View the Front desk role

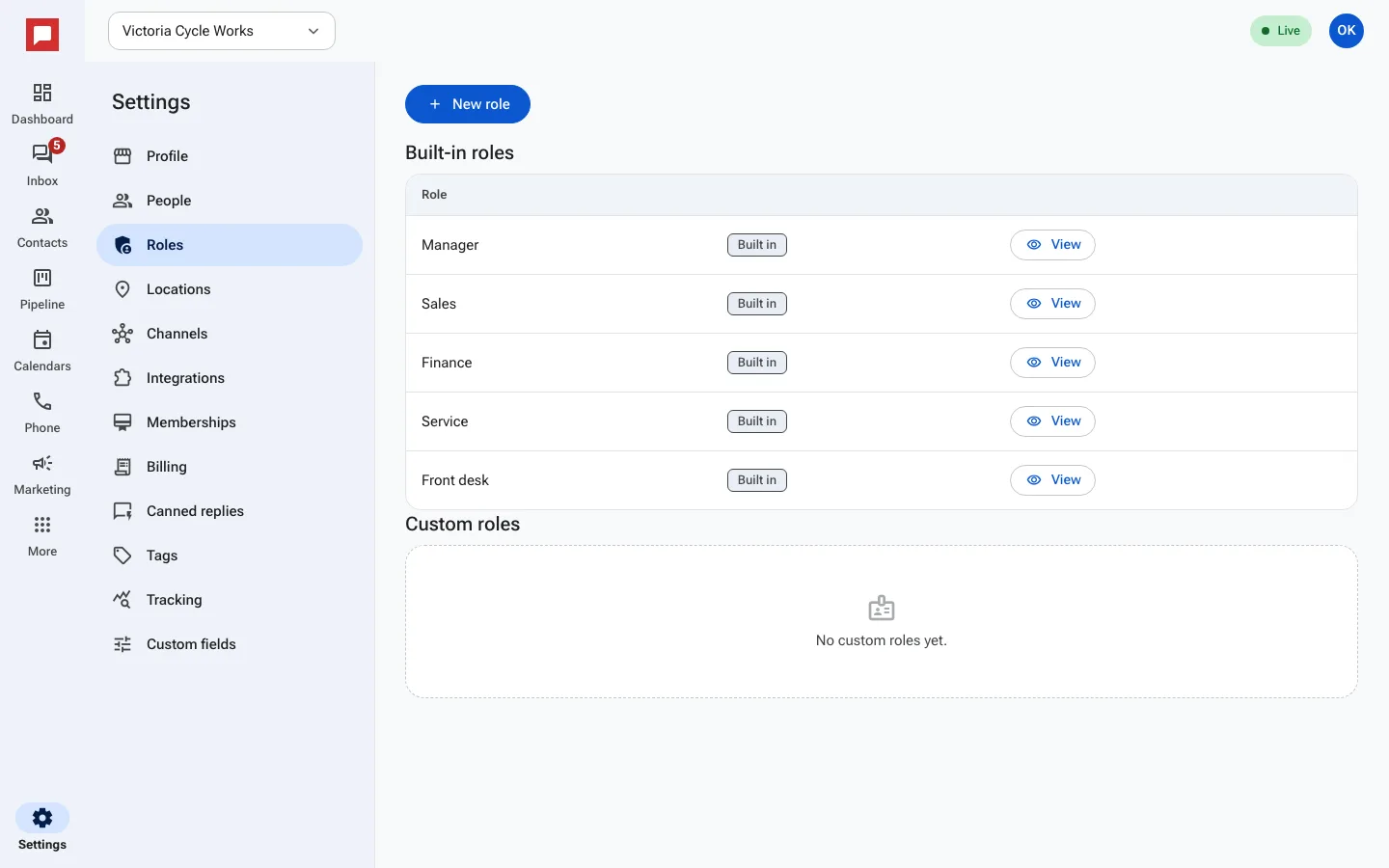coord(1052,480)
